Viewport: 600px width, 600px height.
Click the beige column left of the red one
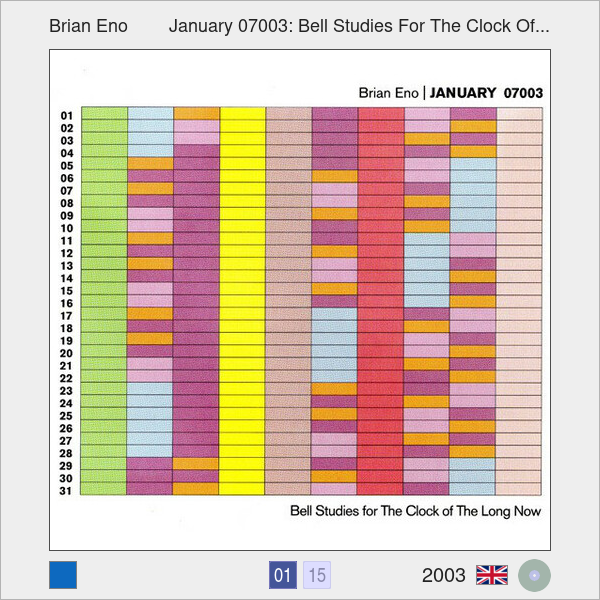click(289, 300)
